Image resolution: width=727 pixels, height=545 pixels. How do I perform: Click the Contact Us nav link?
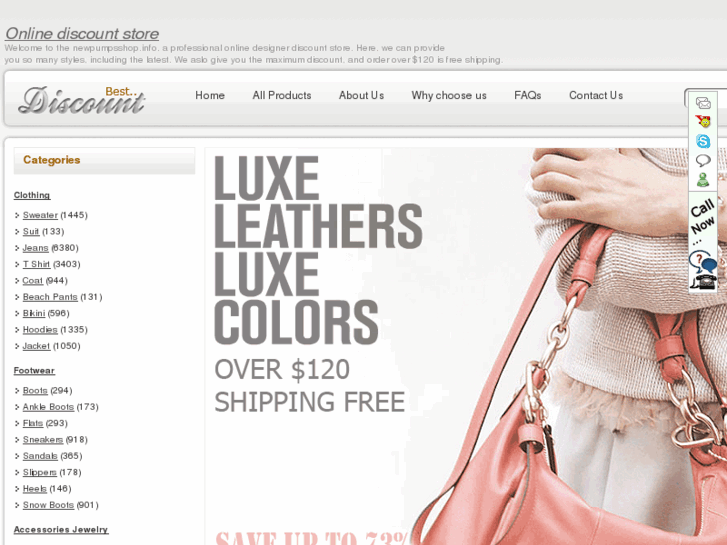point(596,95)
